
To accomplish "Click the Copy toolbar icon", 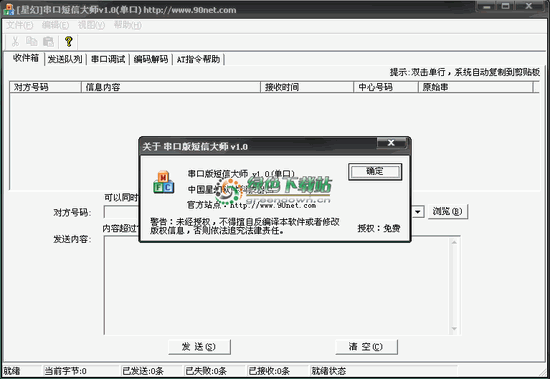I will tap(32, 42).
